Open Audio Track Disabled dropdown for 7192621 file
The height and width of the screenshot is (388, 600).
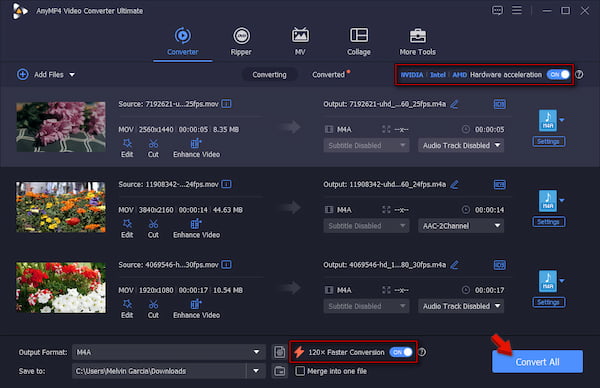[x=461, y=145]
